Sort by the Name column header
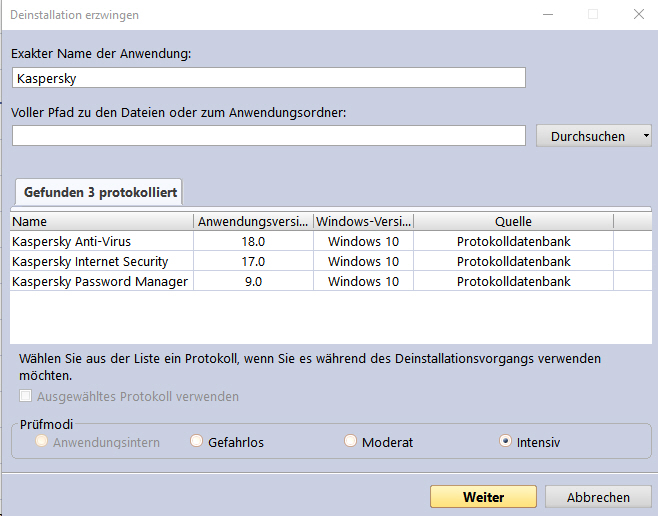This screenshot has width=658, height=516. (x=102, y=221)
